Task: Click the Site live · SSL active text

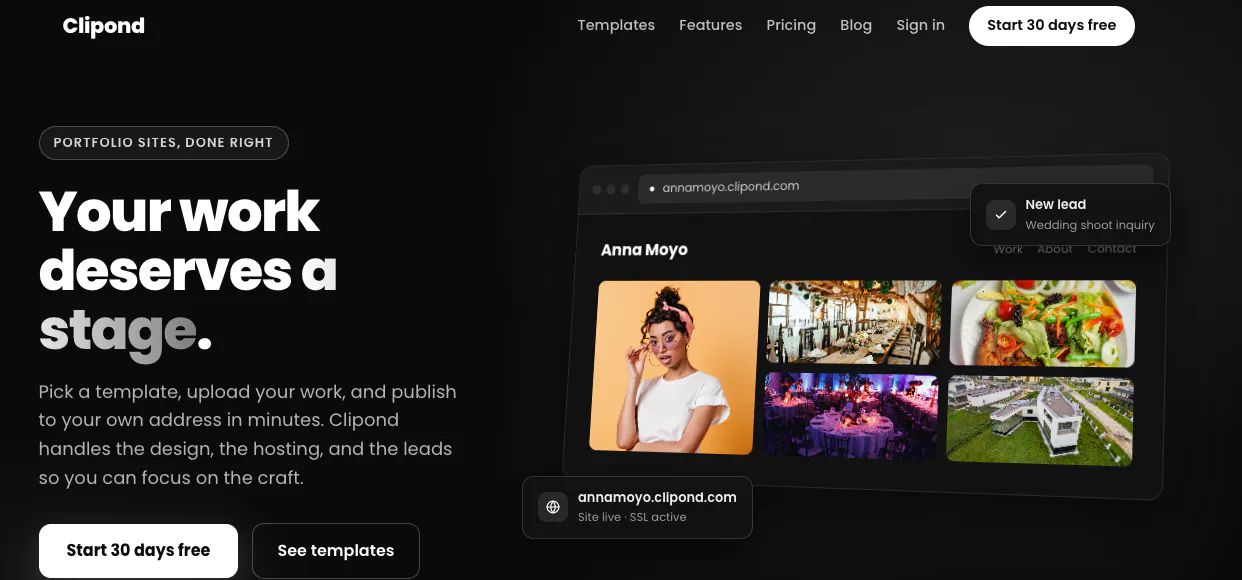Action: [x=632, y=518]
